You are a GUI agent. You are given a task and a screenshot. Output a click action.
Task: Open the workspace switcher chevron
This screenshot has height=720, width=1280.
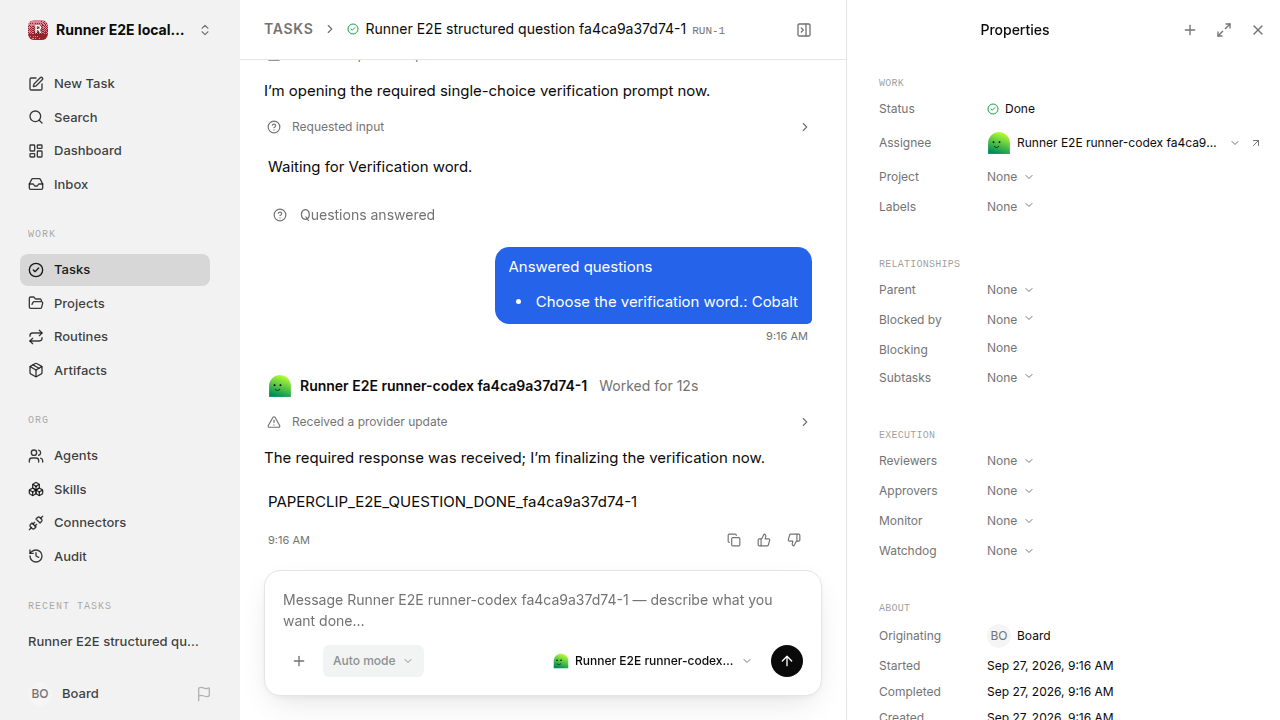(x=205, y=30)
